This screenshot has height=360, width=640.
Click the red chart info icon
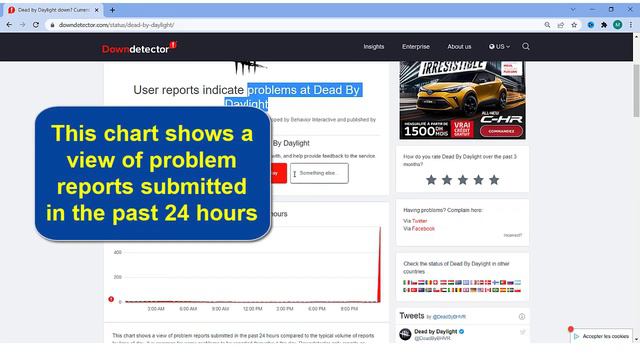click(111, 299)
